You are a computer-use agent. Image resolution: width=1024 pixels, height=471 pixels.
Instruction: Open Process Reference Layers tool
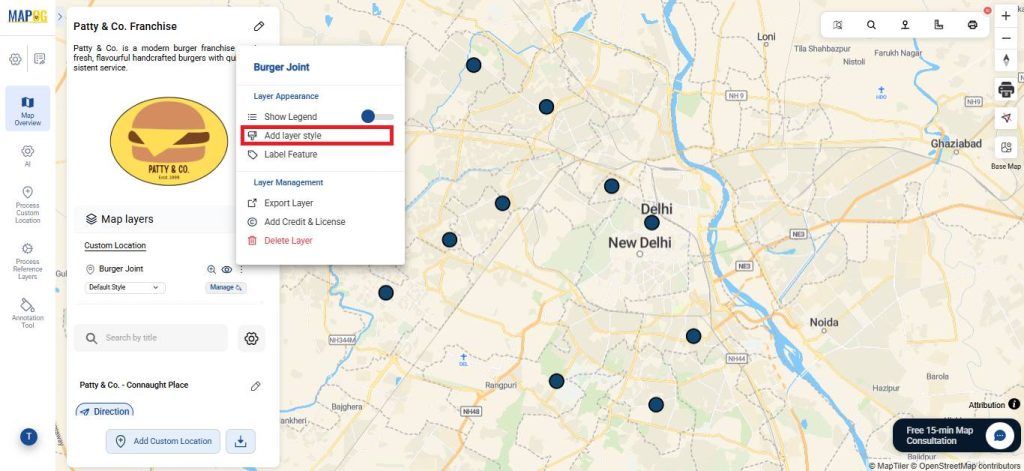[x=27, y=261]
